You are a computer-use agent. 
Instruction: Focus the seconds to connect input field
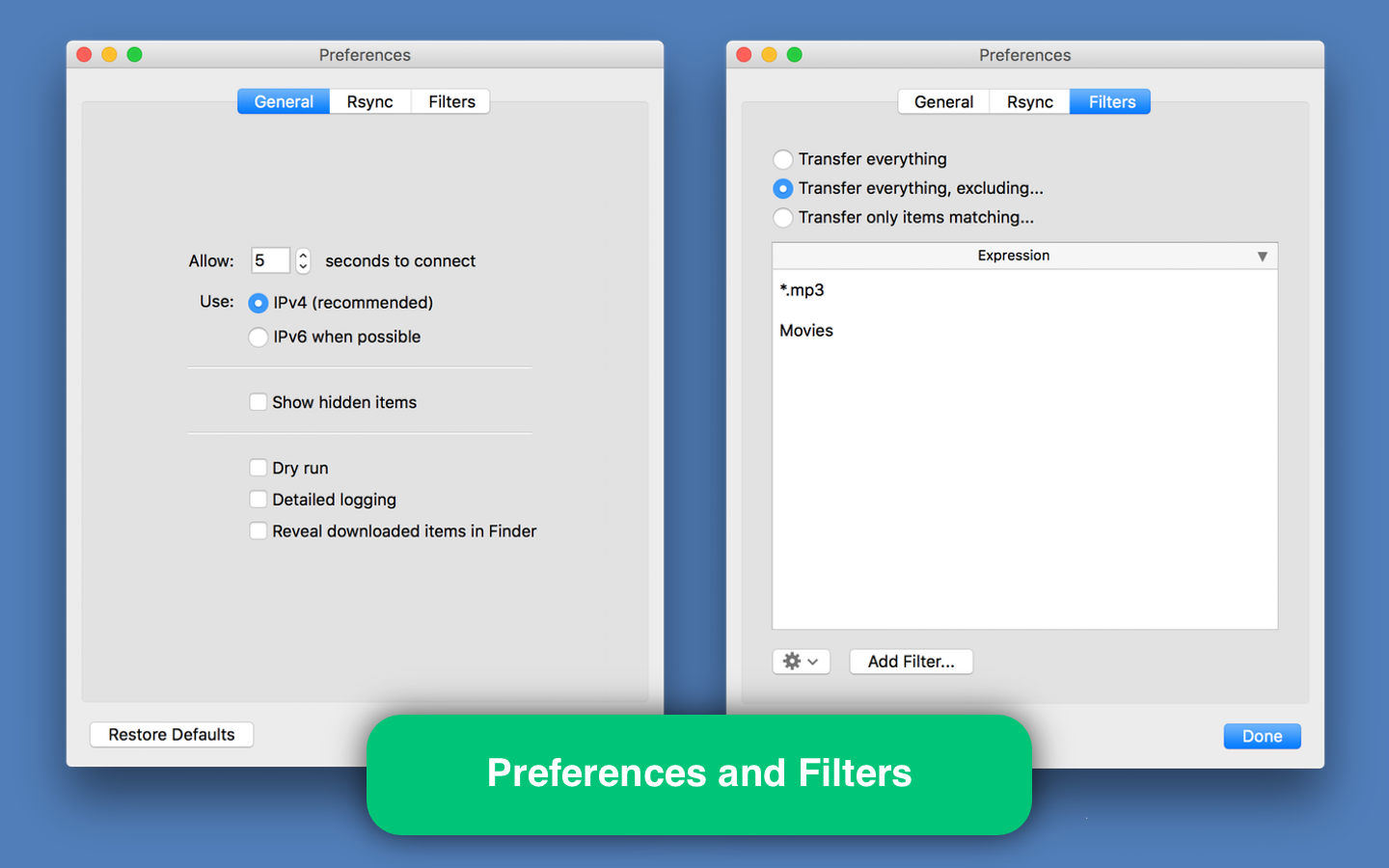[270, 260]
